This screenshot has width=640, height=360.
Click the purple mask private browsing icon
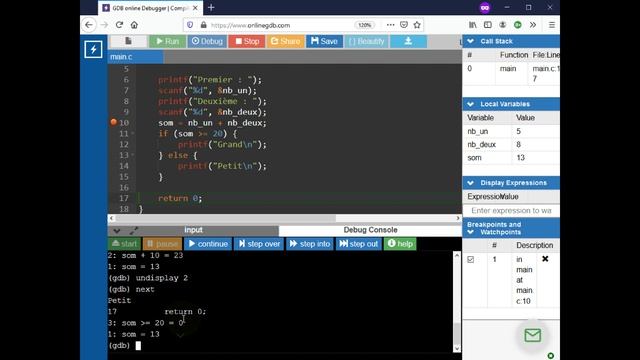(484, 8)
